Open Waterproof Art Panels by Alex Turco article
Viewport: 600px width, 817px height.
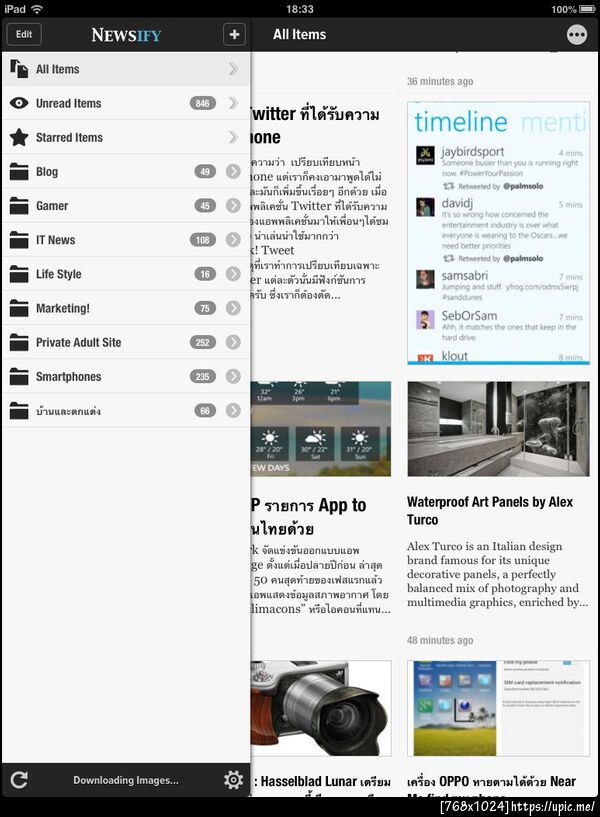click(x=490, y=511)
